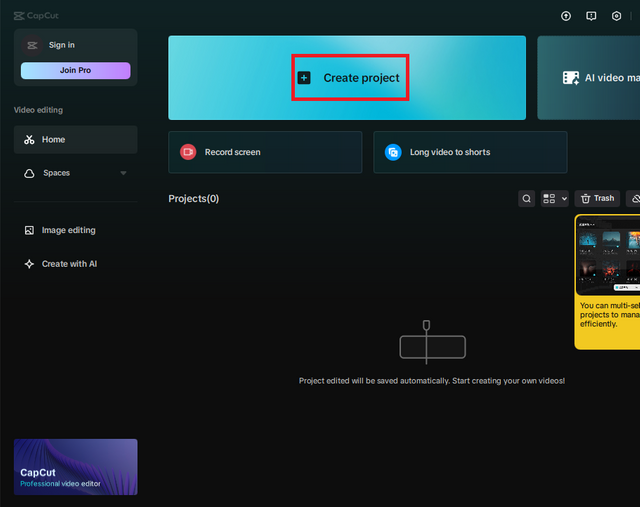The image size is (640, 507).
Task: Click the search projects icon
Action: pos(527,198)
